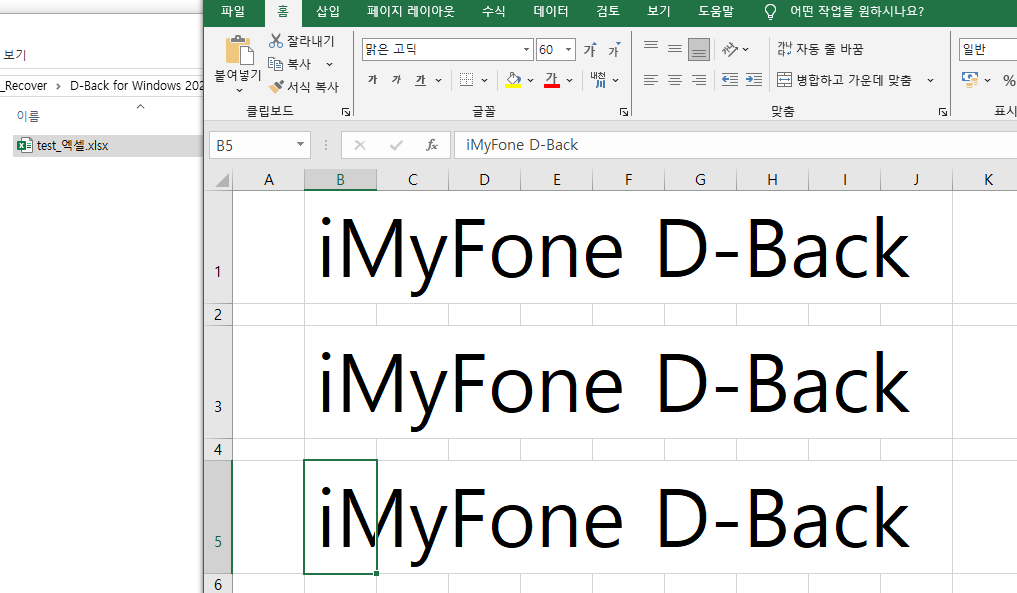Viewport: 1017px width, 593px height.
Task: Confirm formula bar entry checkmark
Action: tap(396, 145)
